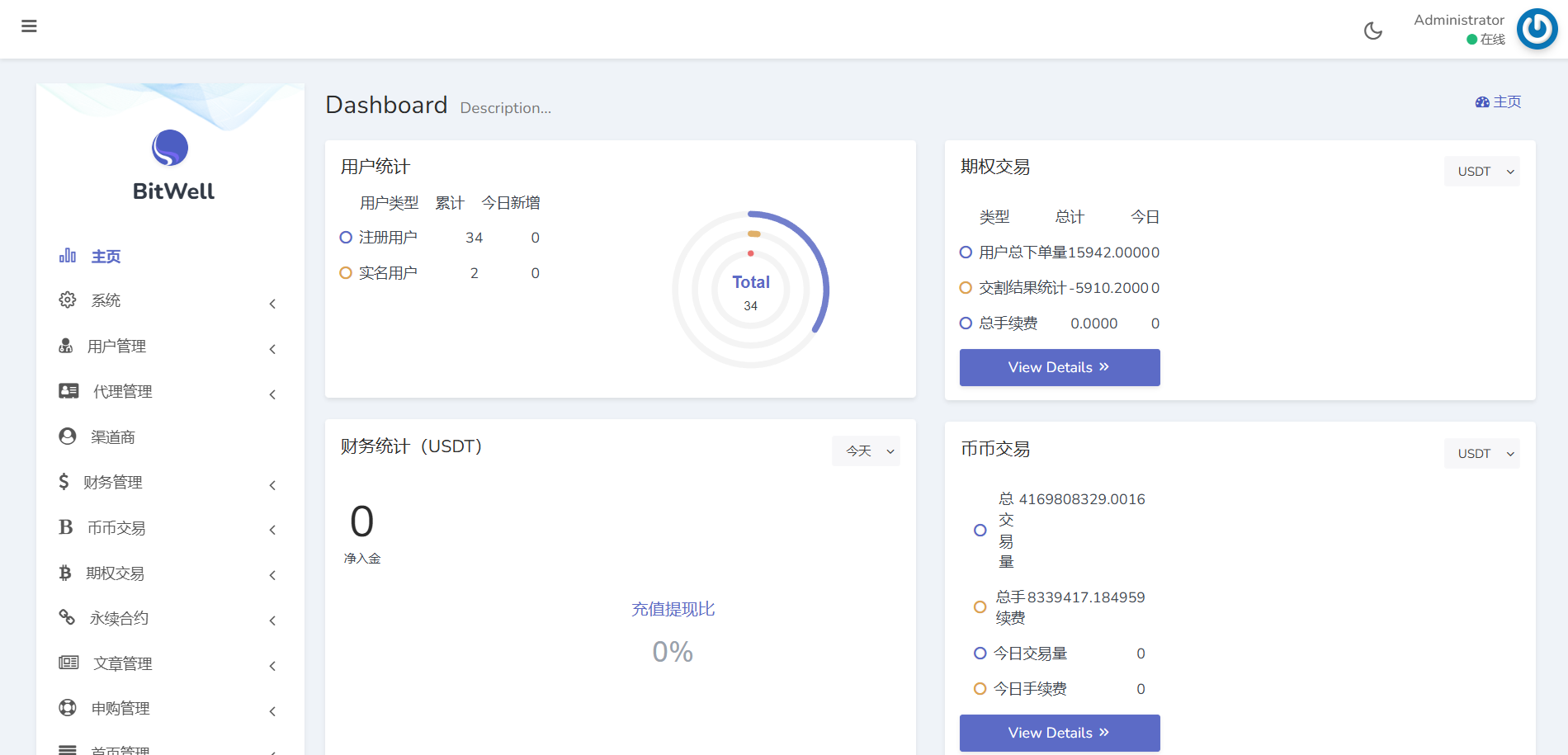Viewport: 1568px width, 755px height.
Task: Click the Administrator power avatar icon
Action: point(1537,30)
